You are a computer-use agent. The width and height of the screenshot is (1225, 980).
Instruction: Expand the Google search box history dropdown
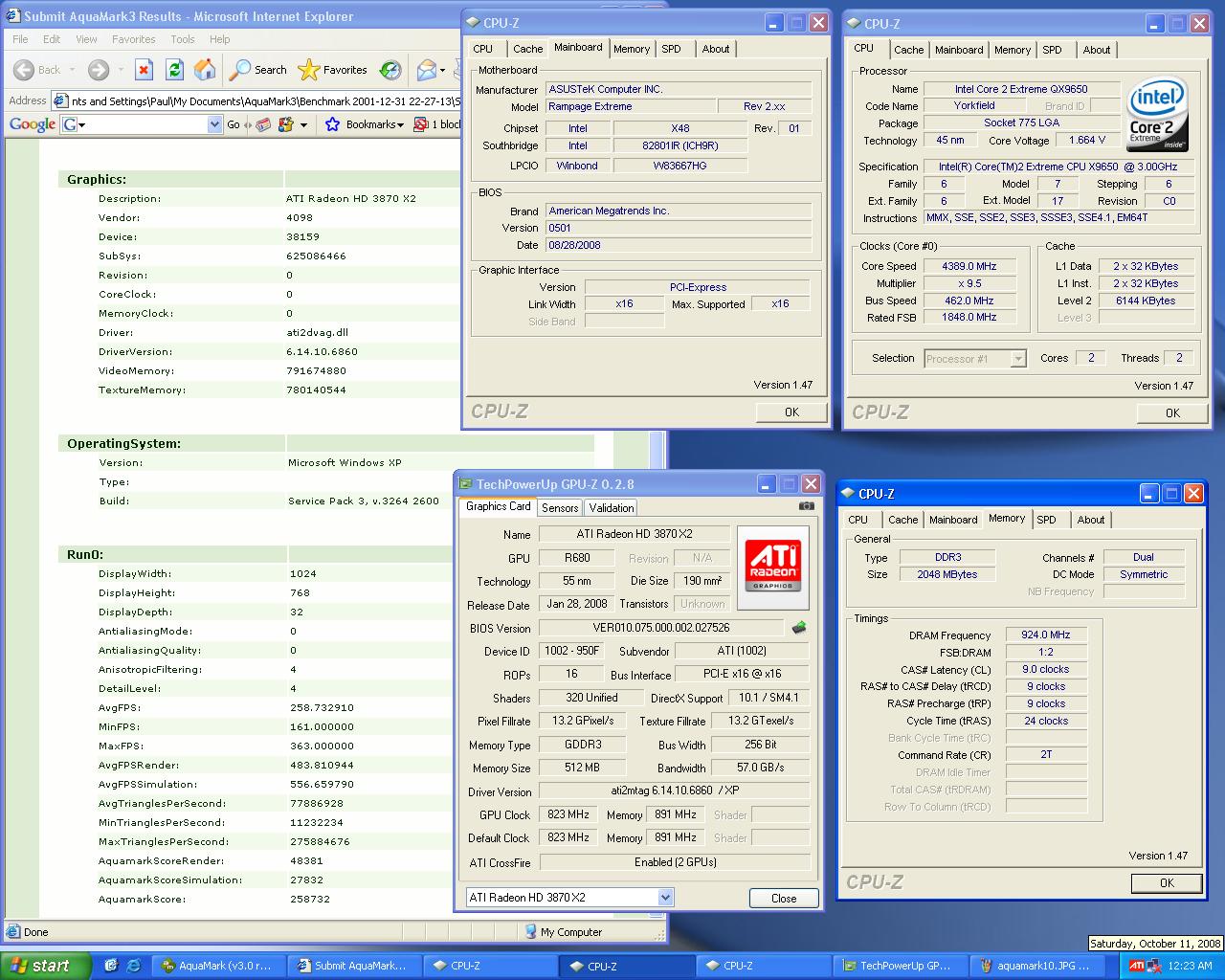(x=214, y=124)
